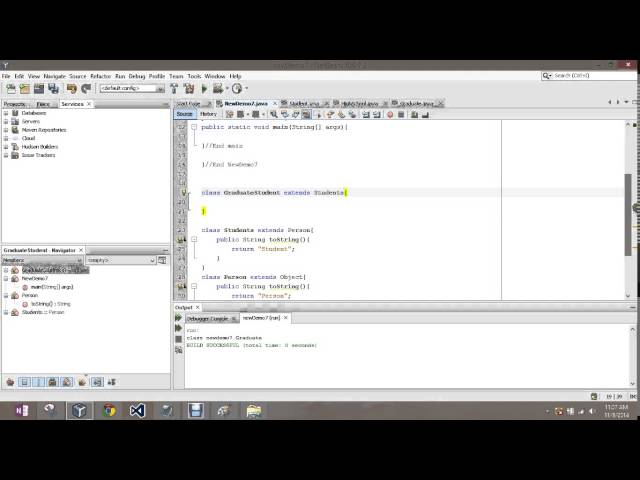Image resolution: width=640 pixels, height=480 pixels.
Task: Click the Clean and Build icon
Action: click(189, 89)
